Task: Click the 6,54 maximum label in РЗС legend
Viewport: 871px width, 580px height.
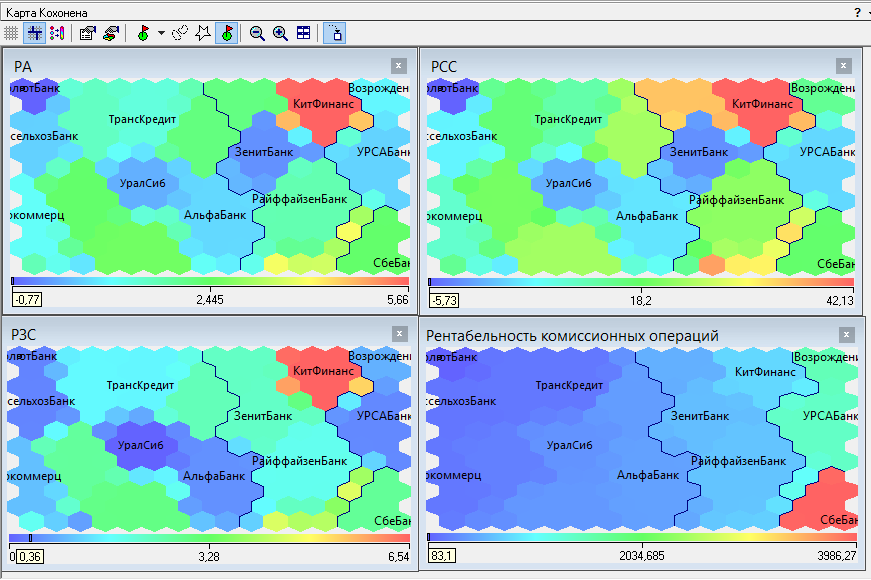Action: 399,557
